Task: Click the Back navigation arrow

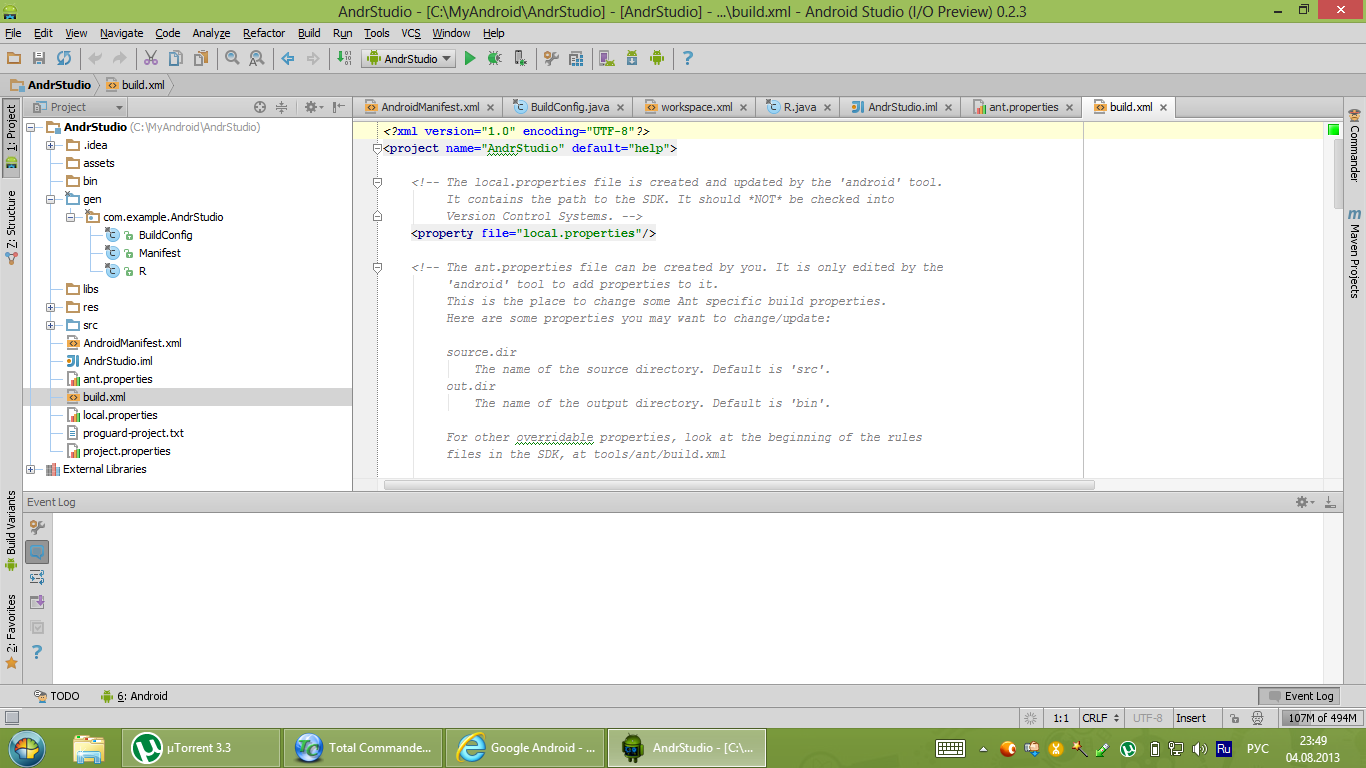Action: click(288, 59)
